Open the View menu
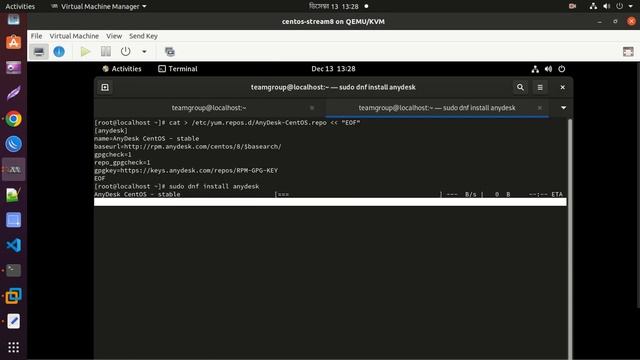Viewport: 640px width, 360px height. click(x=114, y=36)
